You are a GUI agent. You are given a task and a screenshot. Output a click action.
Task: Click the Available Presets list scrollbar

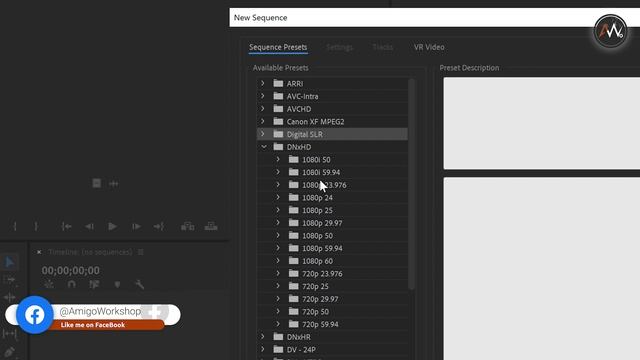point(411,184)
